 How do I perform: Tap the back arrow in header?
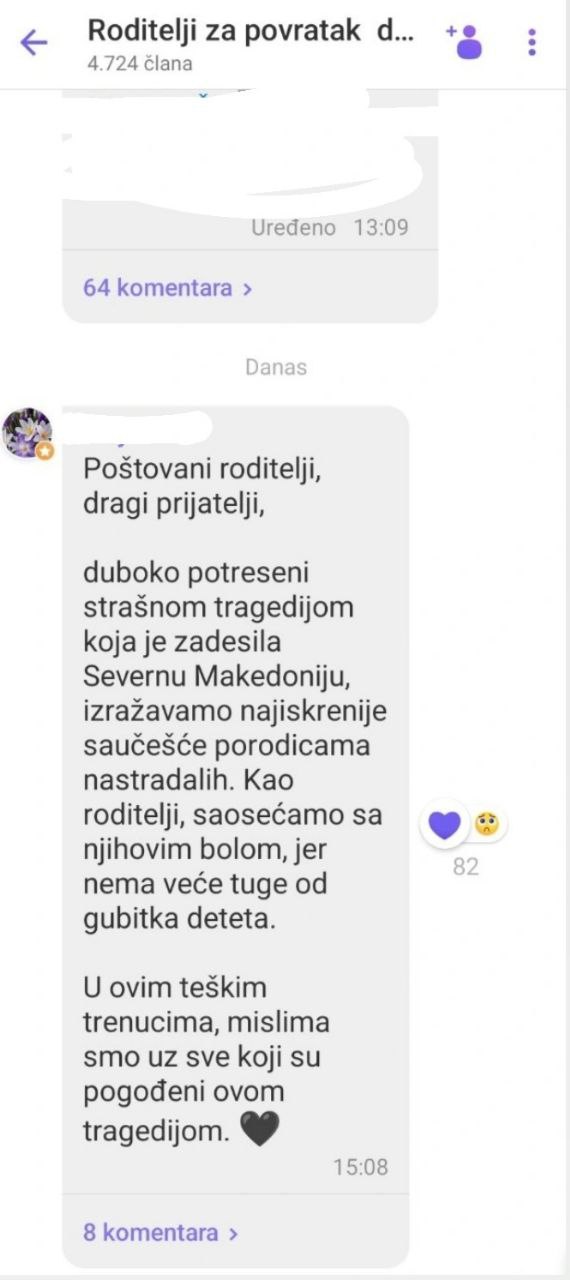[x=34, y=43]
